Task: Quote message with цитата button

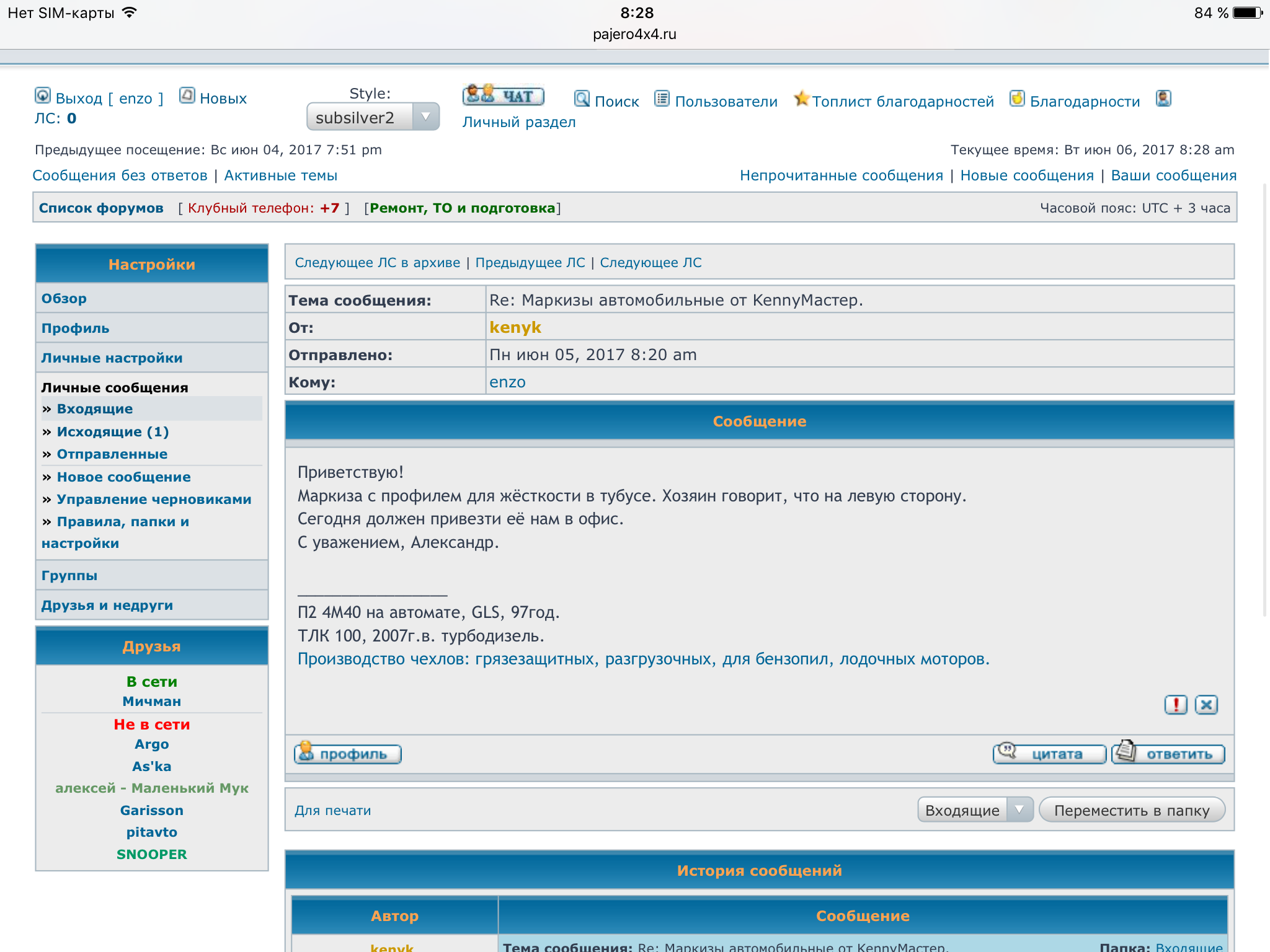Action: click(x=1049, y=754)
